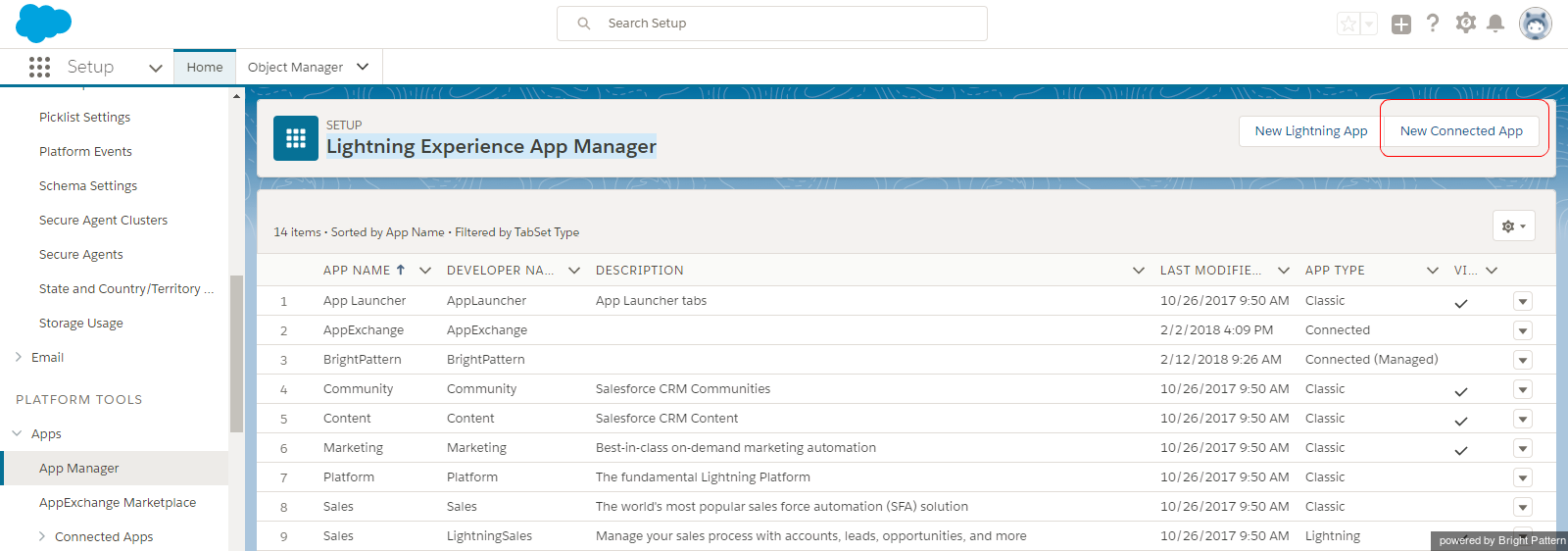Click the '2/2/2018 4:09 PM' date cell

coord(1216,330)
